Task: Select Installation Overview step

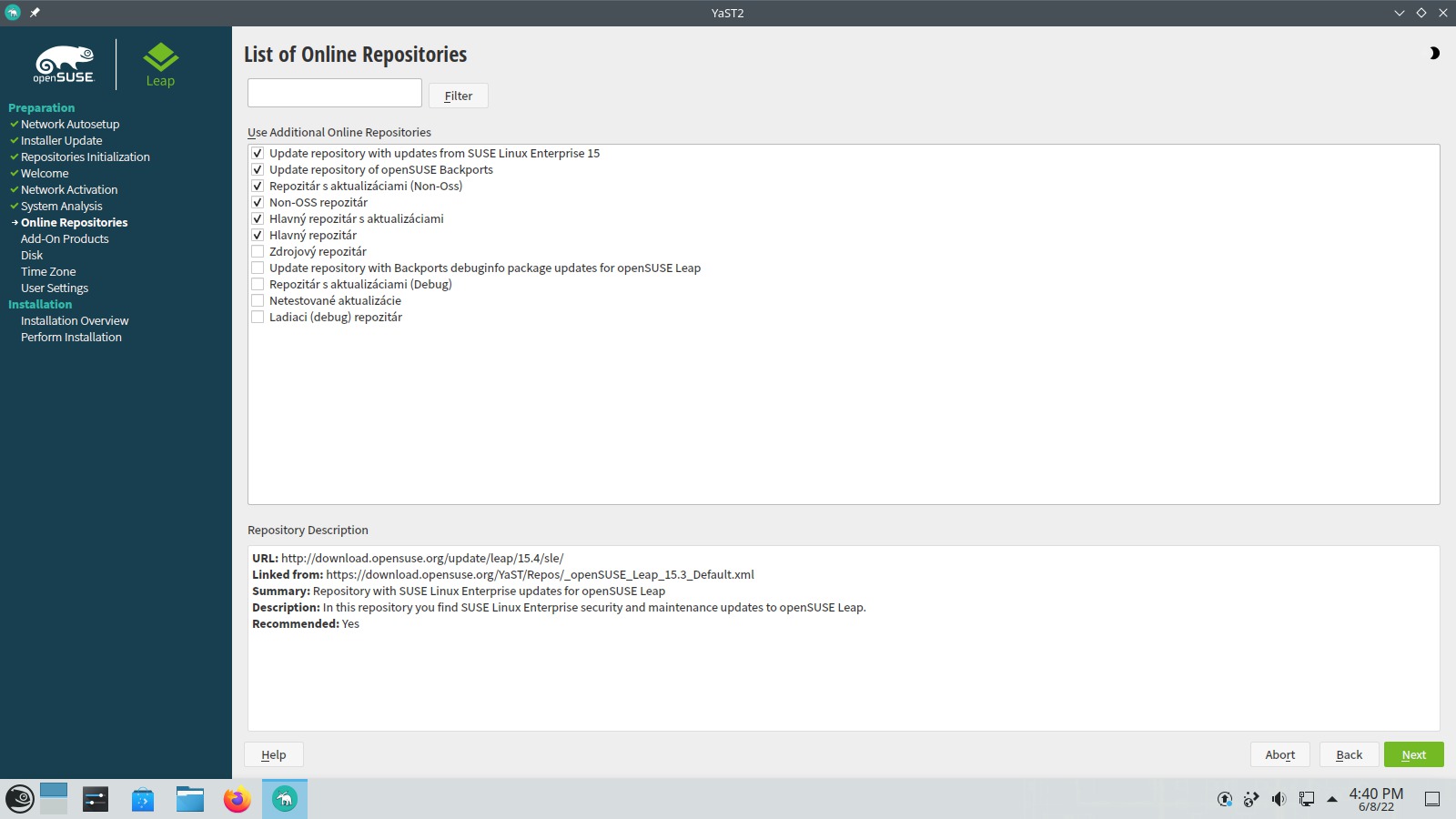Action: (x=75, y=320)
